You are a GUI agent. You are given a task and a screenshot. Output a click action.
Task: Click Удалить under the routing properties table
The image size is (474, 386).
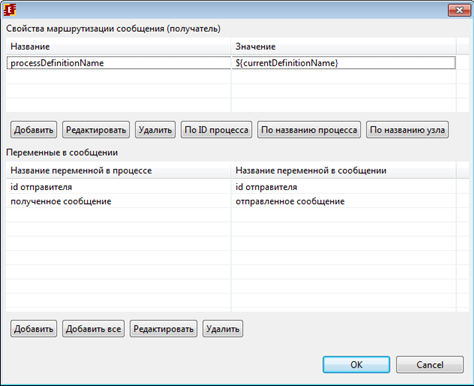click(155, 130)
